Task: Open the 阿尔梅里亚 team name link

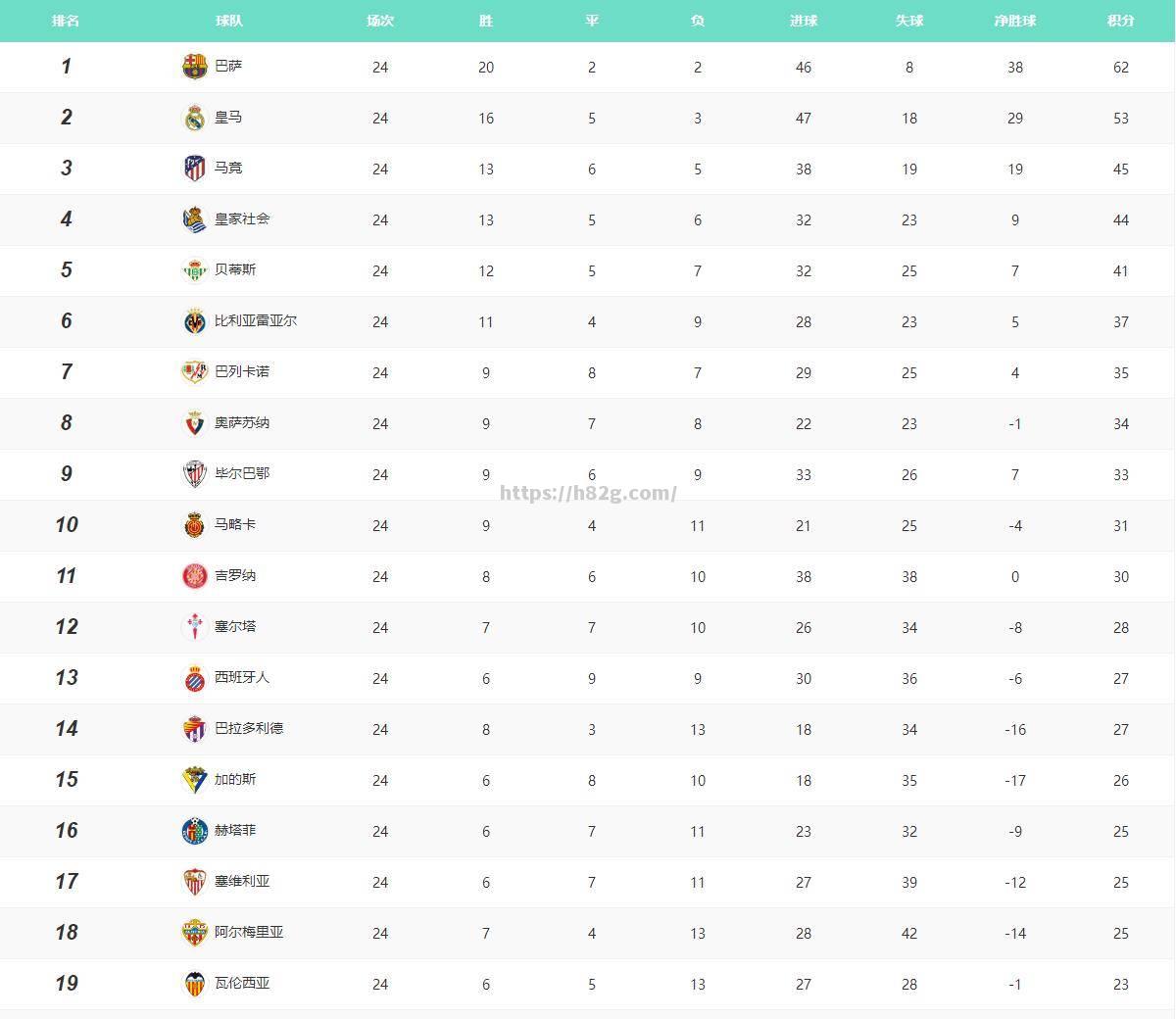Action: tap(249, 932)
